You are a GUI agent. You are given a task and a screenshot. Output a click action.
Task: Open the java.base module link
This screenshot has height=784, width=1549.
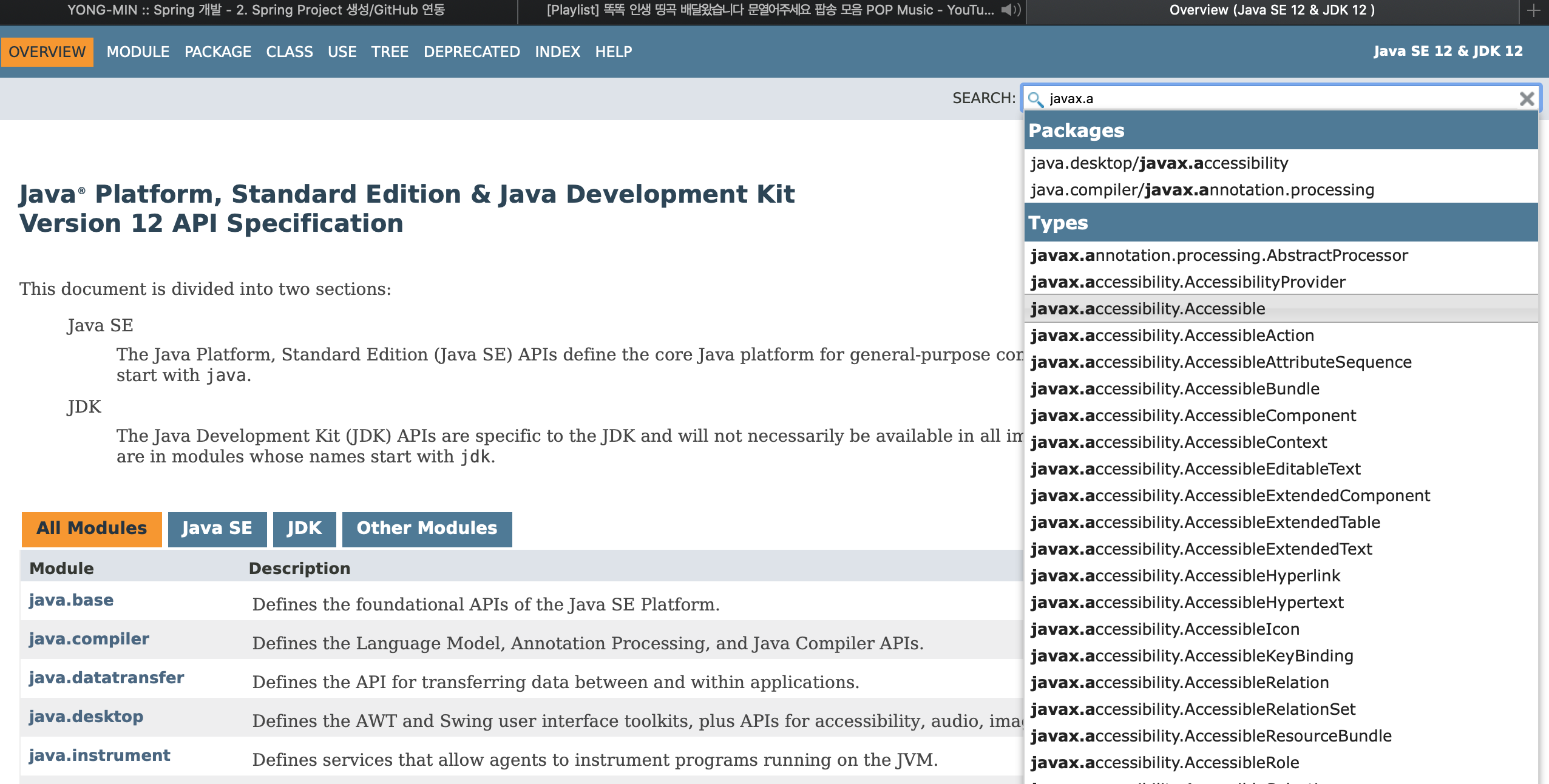pyautogui.click(x=71, y=600)
